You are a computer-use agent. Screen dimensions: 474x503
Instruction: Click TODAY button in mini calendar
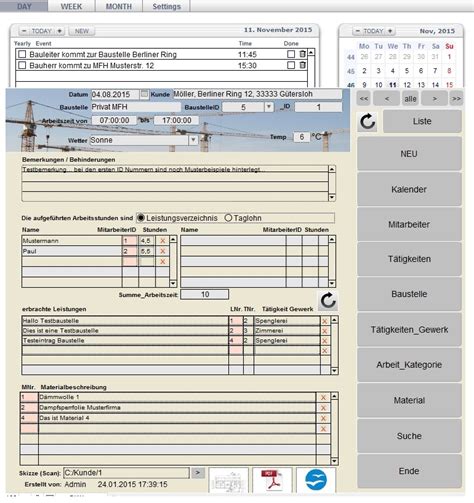[x=373, y=31]
